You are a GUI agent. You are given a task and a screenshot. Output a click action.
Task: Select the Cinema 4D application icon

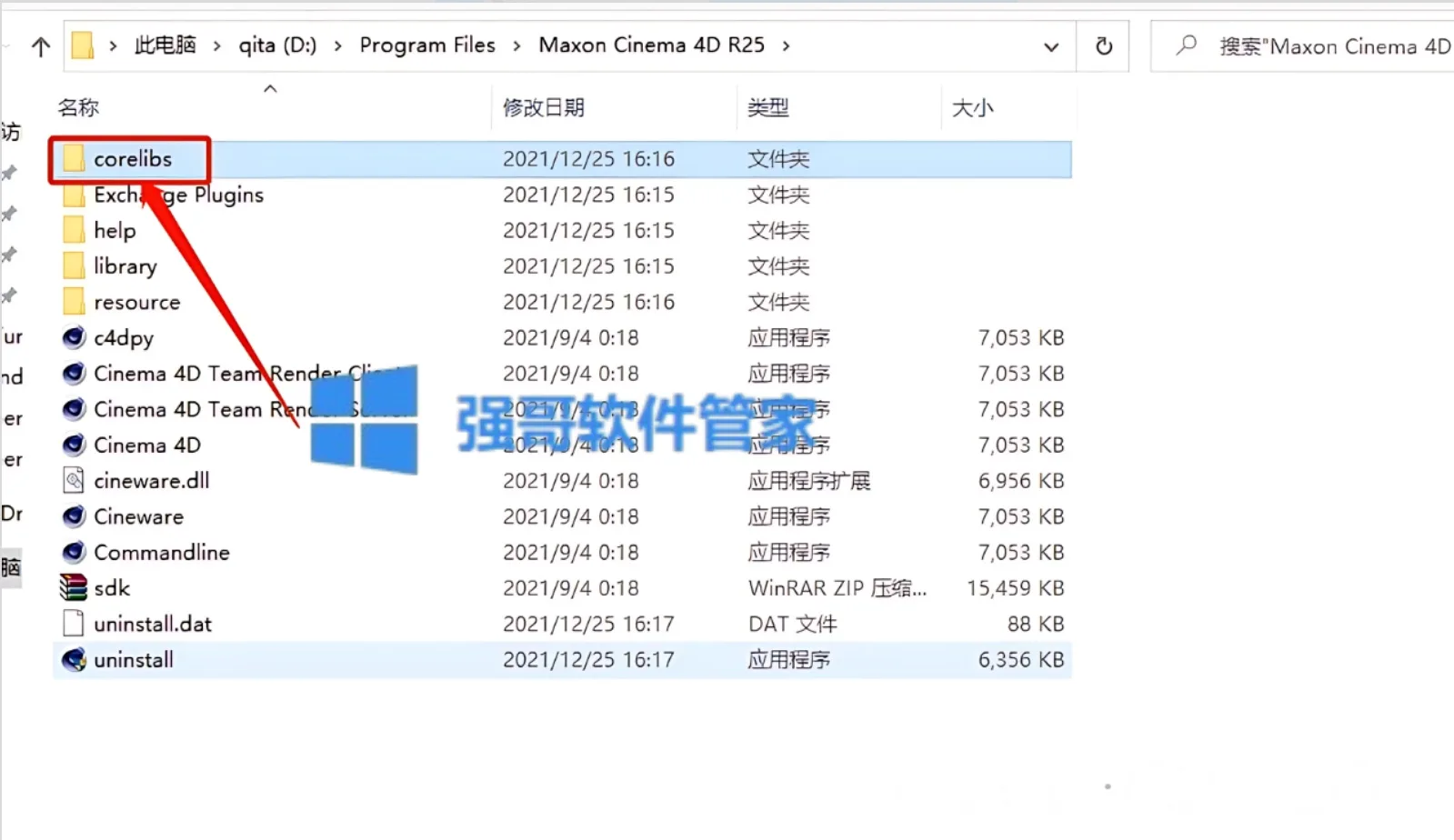(x=75, y=445)
